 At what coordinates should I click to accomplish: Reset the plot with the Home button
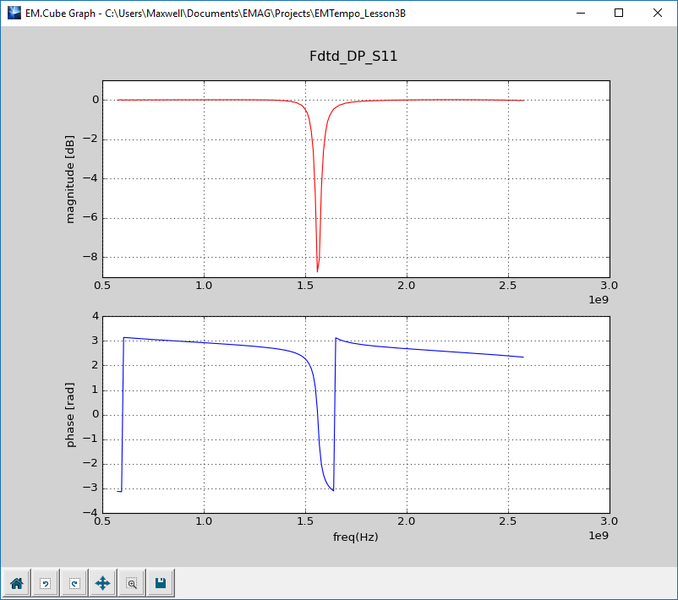pos(16,582)
